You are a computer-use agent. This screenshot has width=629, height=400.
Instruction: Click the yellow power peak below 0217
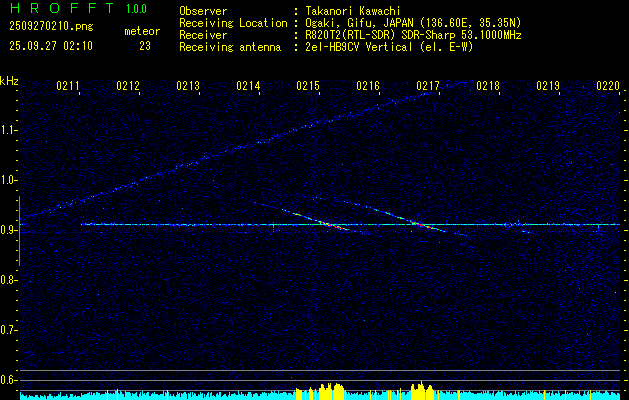coord(422,390)
